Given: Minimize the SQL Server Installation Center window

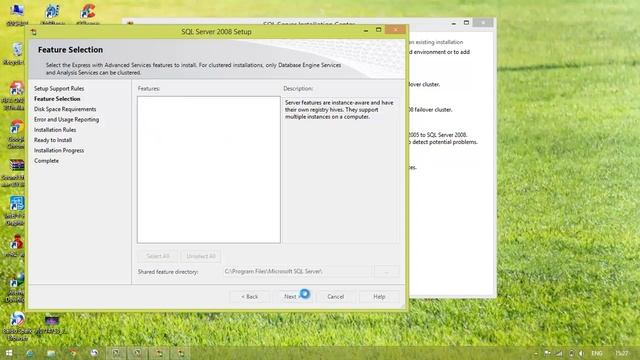Looking at the screenshot, I should [x=453, y=23].
